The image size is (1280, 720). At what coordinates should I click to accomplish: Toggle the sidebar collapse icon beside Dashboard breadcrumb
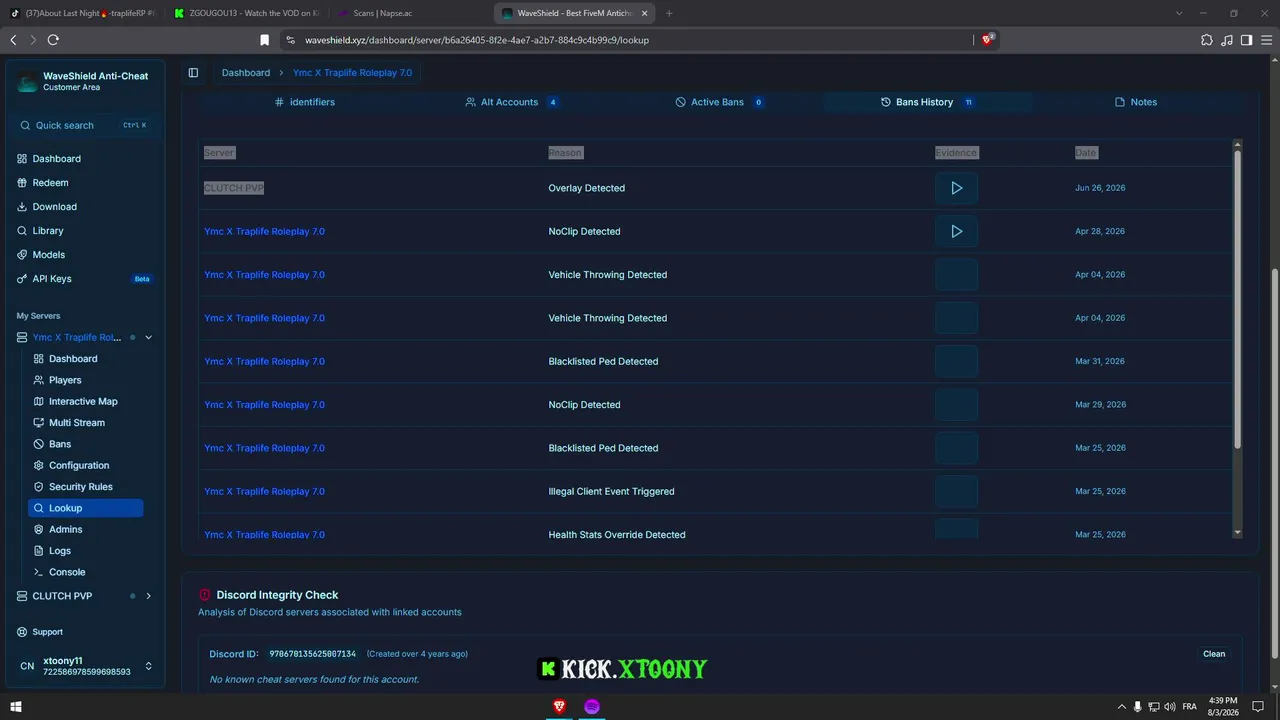193,73
